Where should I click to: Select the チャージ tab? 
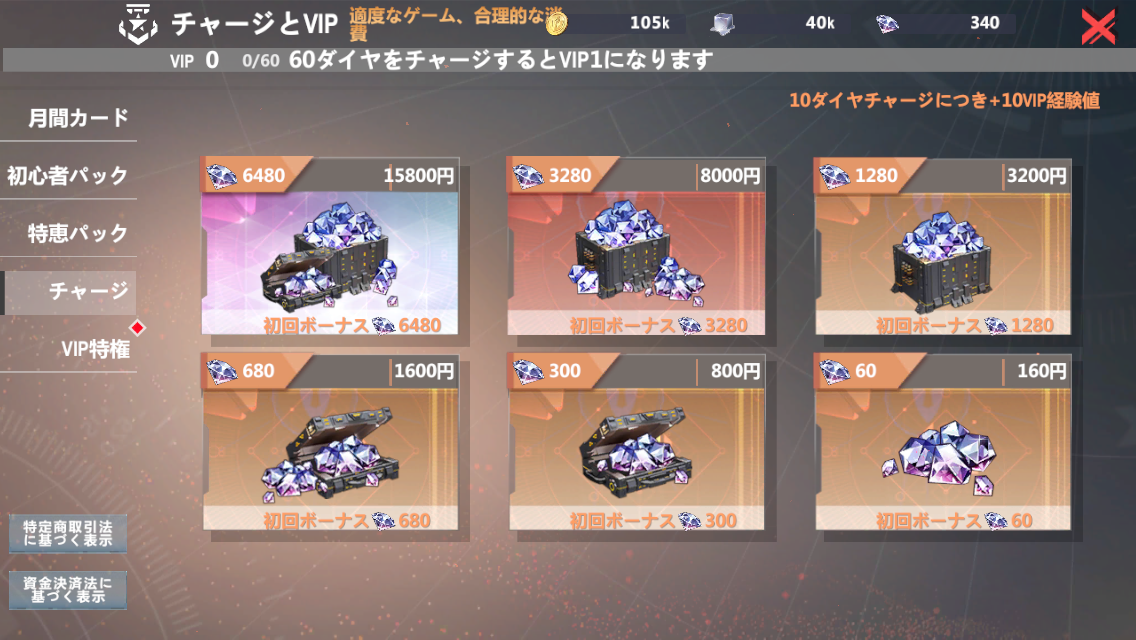[70, 291]
